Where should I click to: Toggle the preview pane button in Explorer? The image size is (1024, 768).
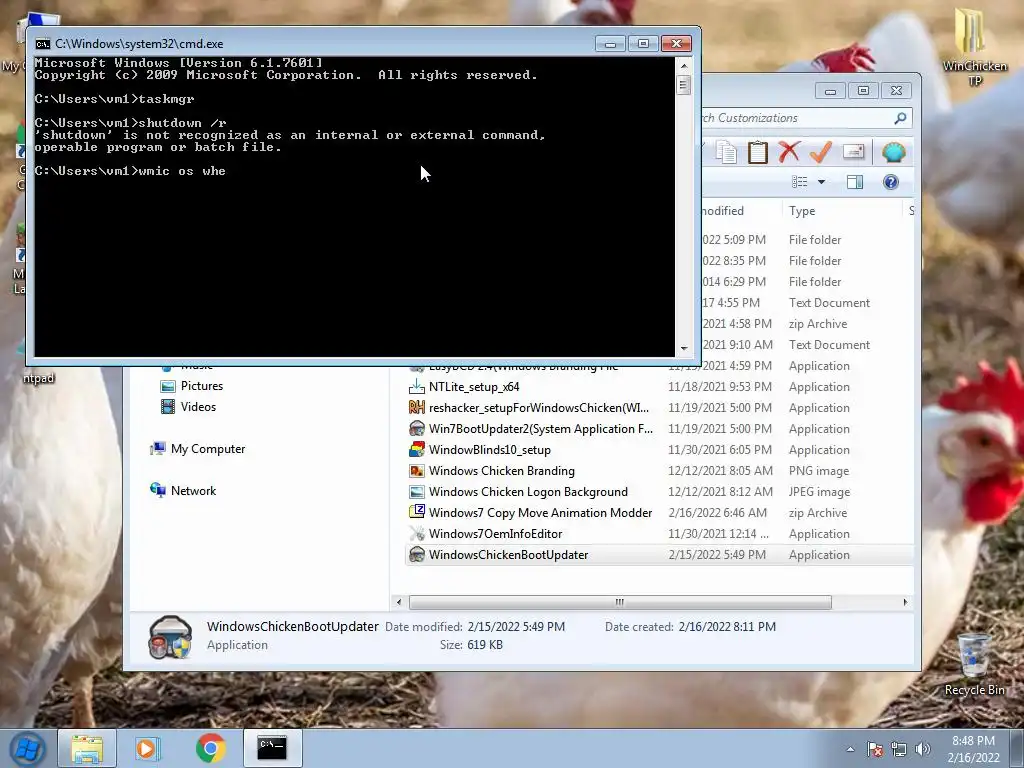(855, 182)
